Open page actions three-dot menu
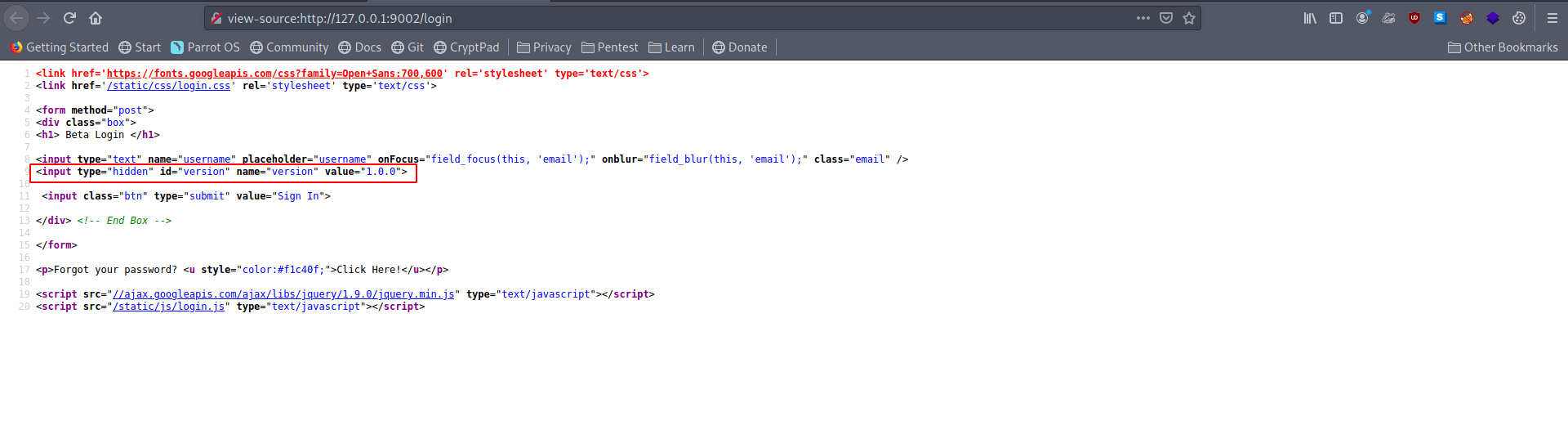The image size is (1568, 430). click(x=1143, y=18)
